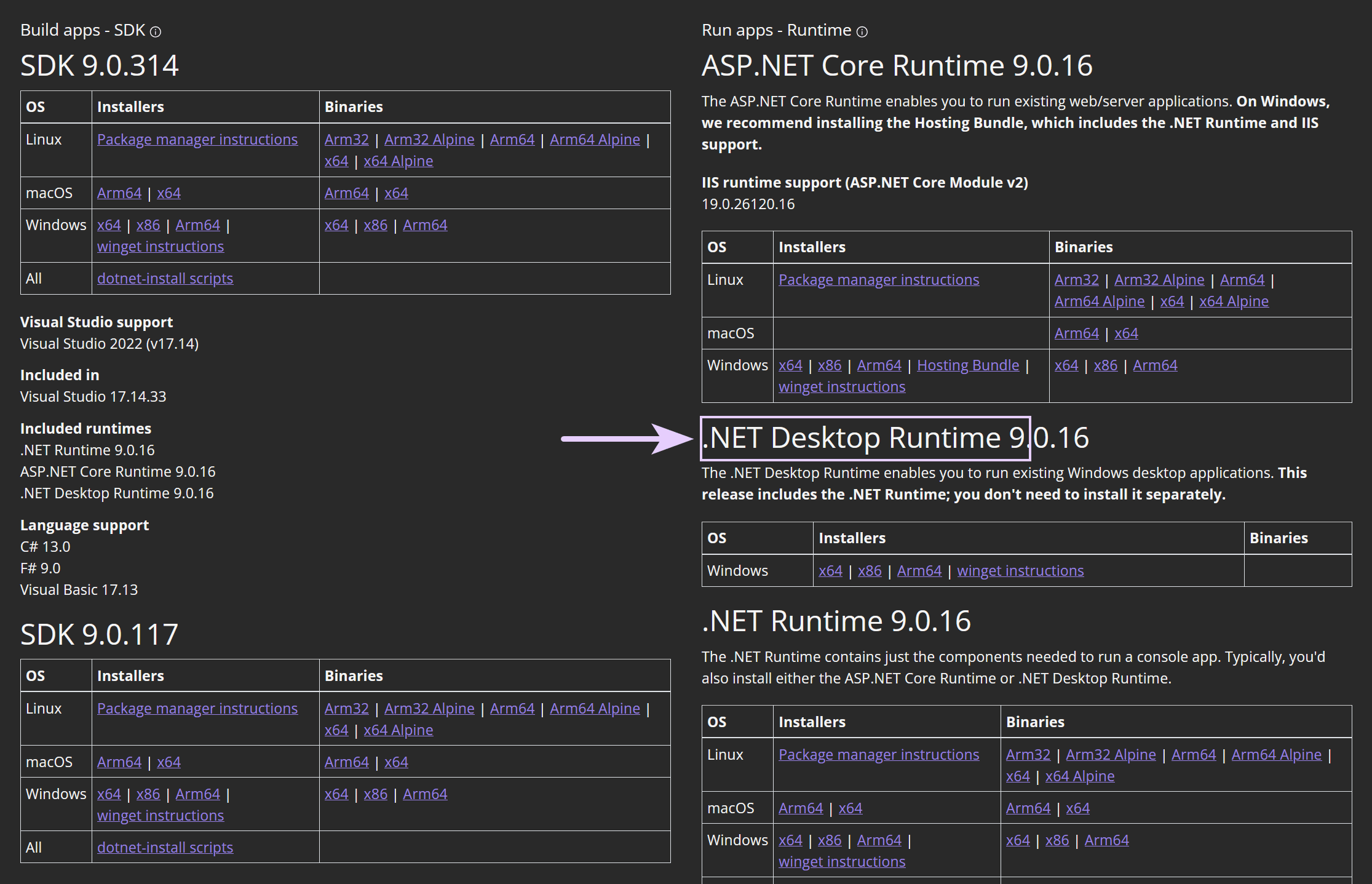Download .NET Runtime macOS x64 binary
Screen dimensions: 1372x884
point(1077,808)
